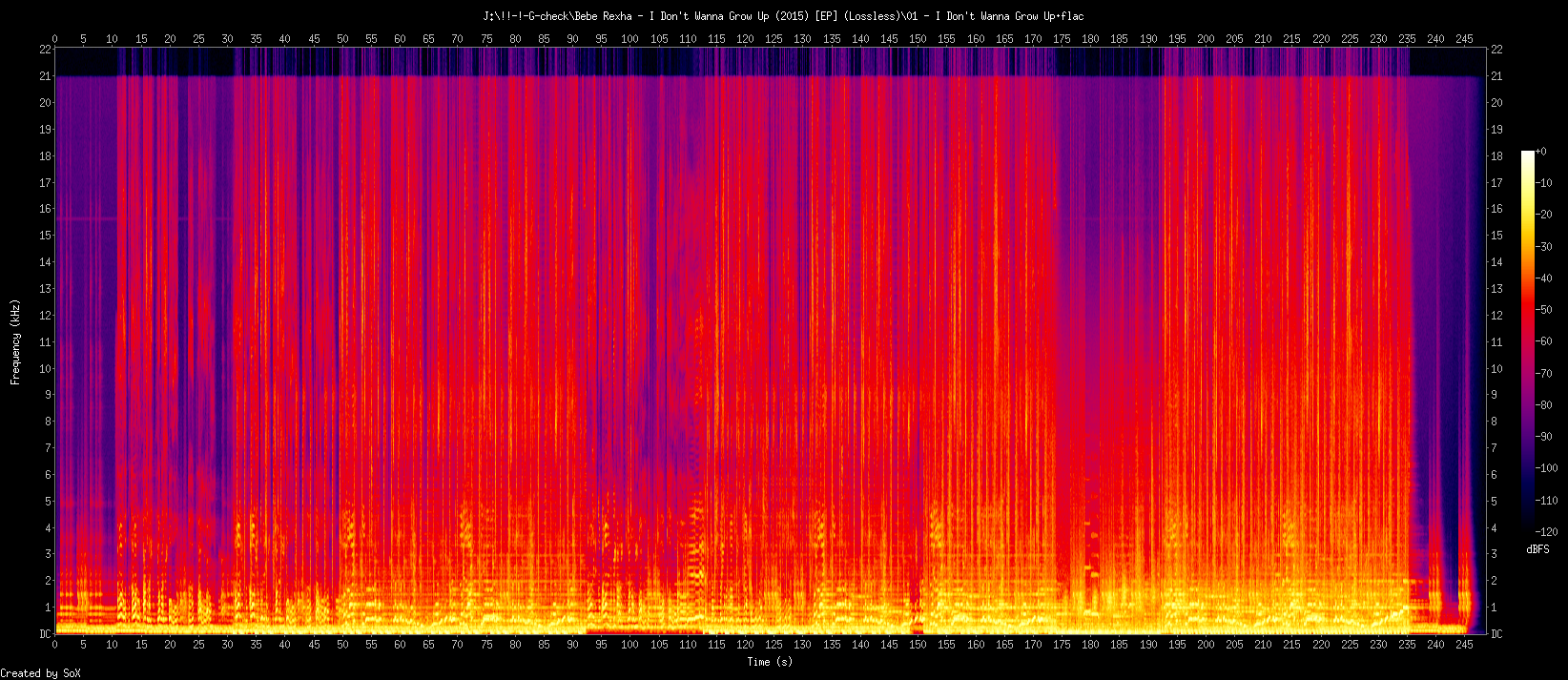Select the "-110" dBFS legend value

pos(1546,501)
